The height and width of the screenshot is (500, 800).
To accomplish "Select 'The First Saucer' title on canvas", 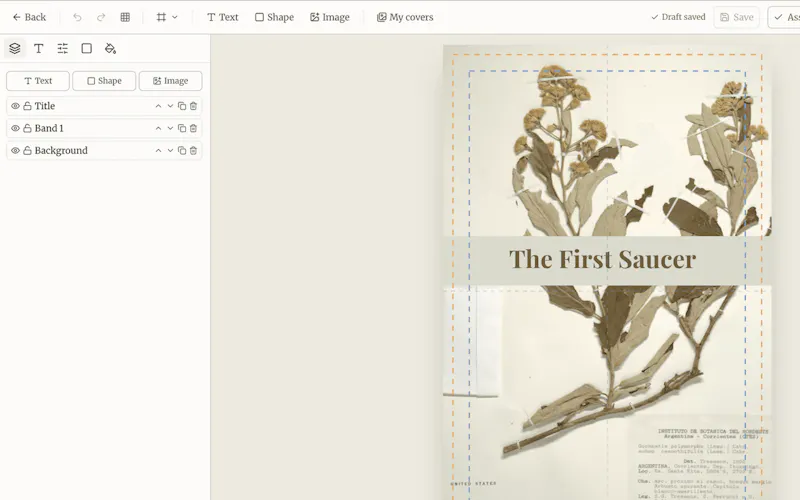I will (x=603, y=259).
